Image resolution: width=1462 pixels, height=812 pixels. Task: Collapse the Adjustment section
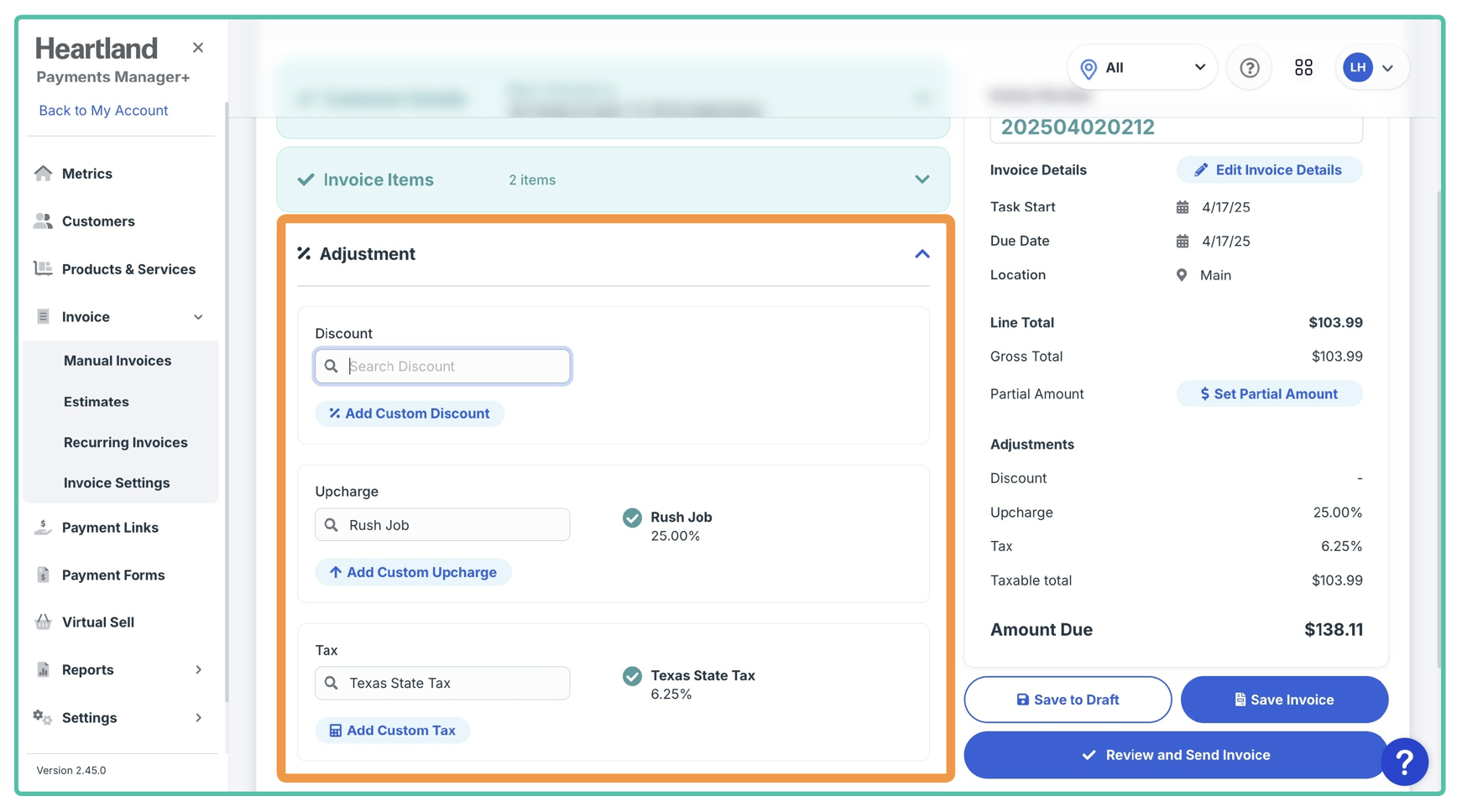(922, 254)
